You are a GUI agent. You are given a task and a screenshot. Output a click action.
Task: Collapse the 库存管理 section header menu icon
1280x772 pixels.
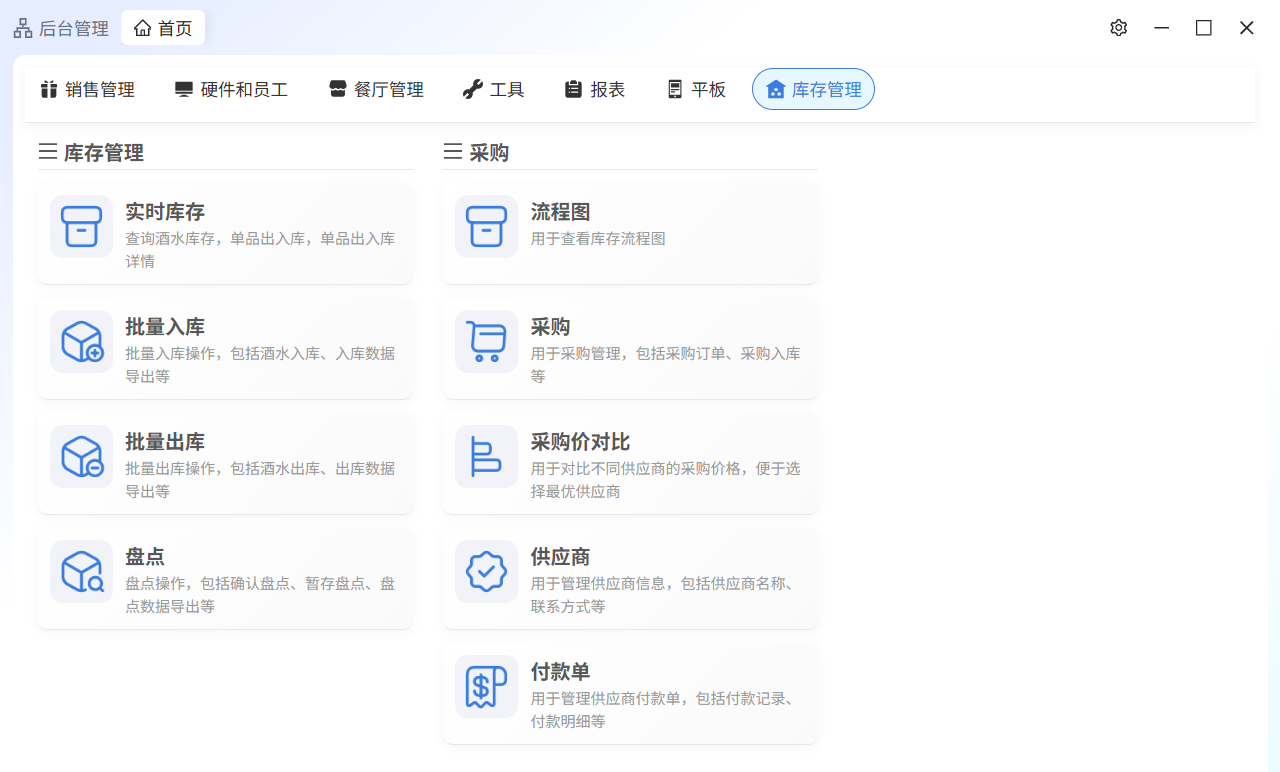pos(48,152)
